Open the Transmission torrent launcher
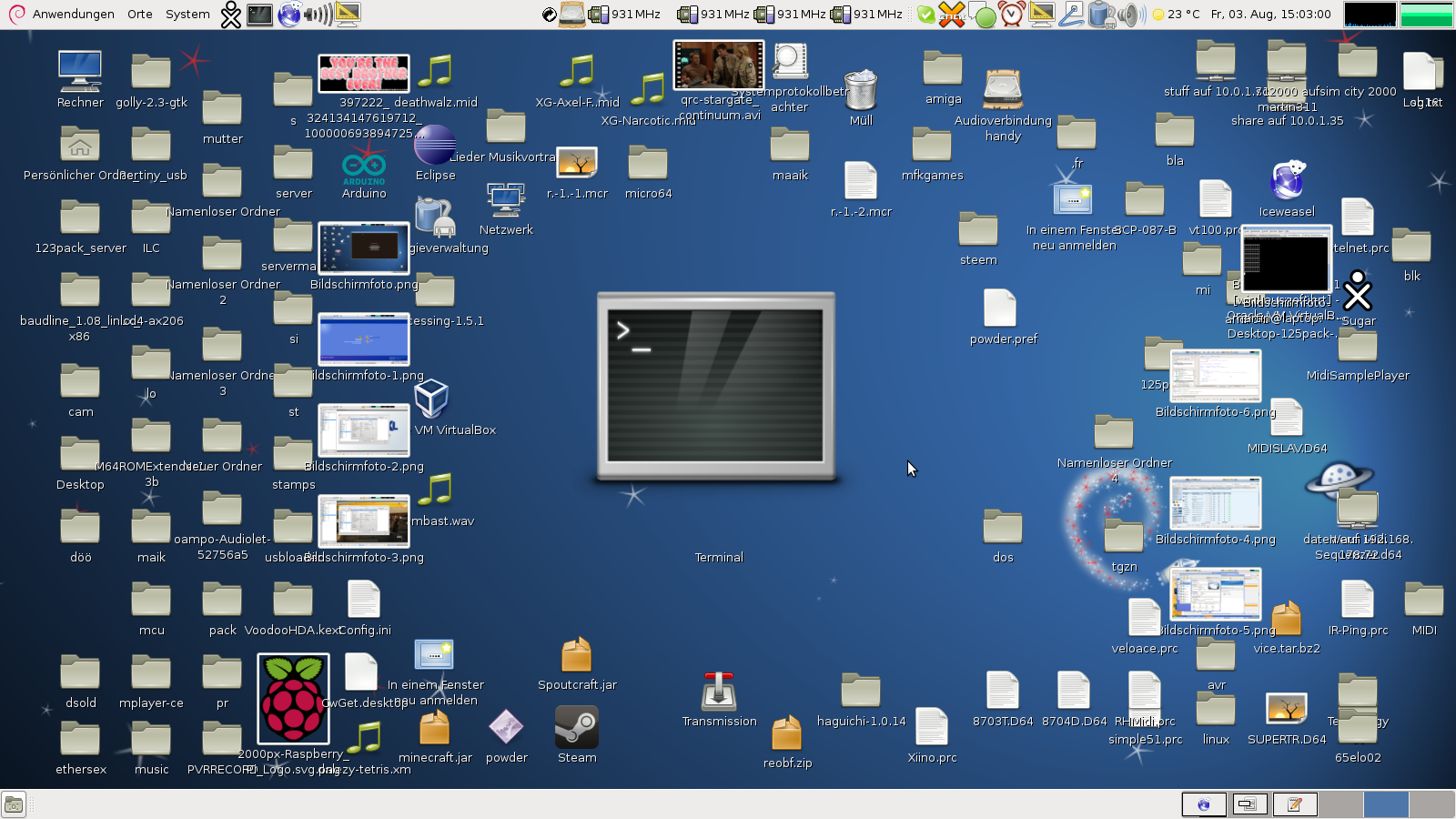1456x819 pixels. [x=719, y=693]
